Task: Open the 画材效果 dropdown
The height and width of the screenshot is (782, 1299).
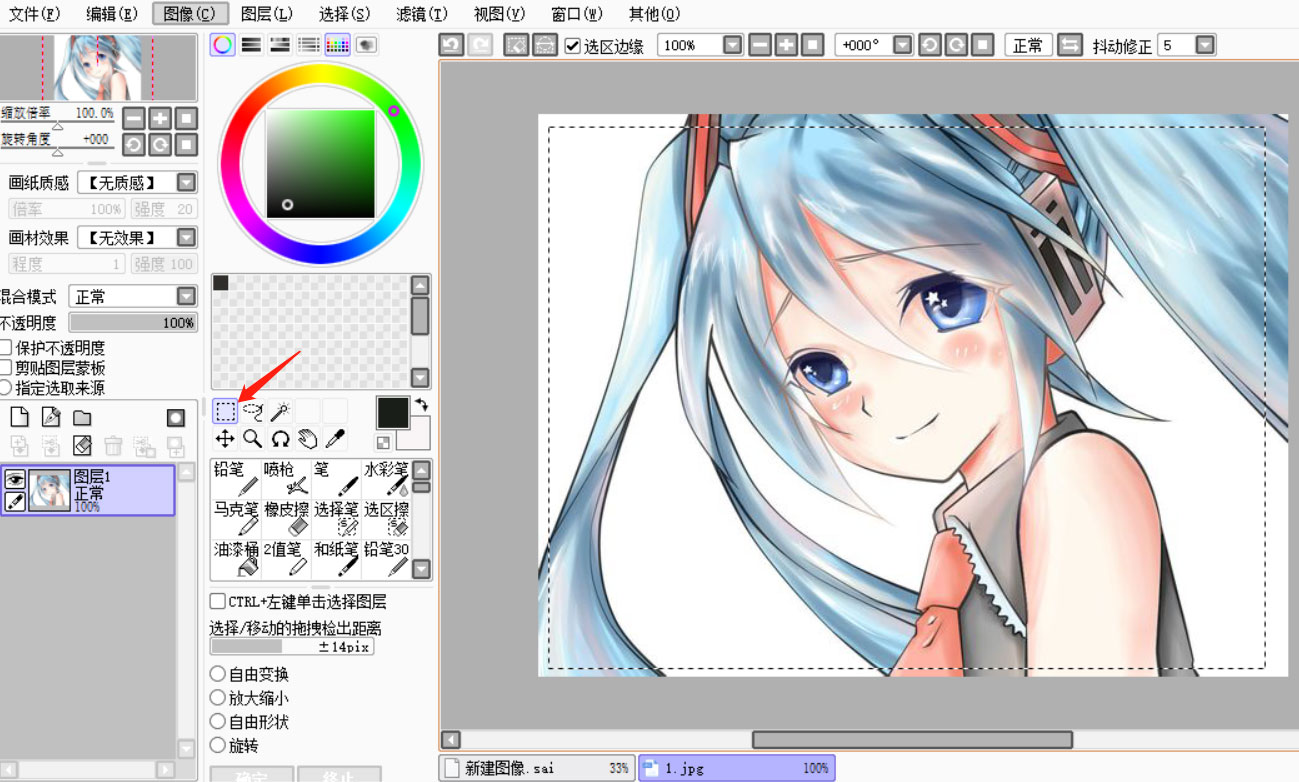Action: (186, 238)
